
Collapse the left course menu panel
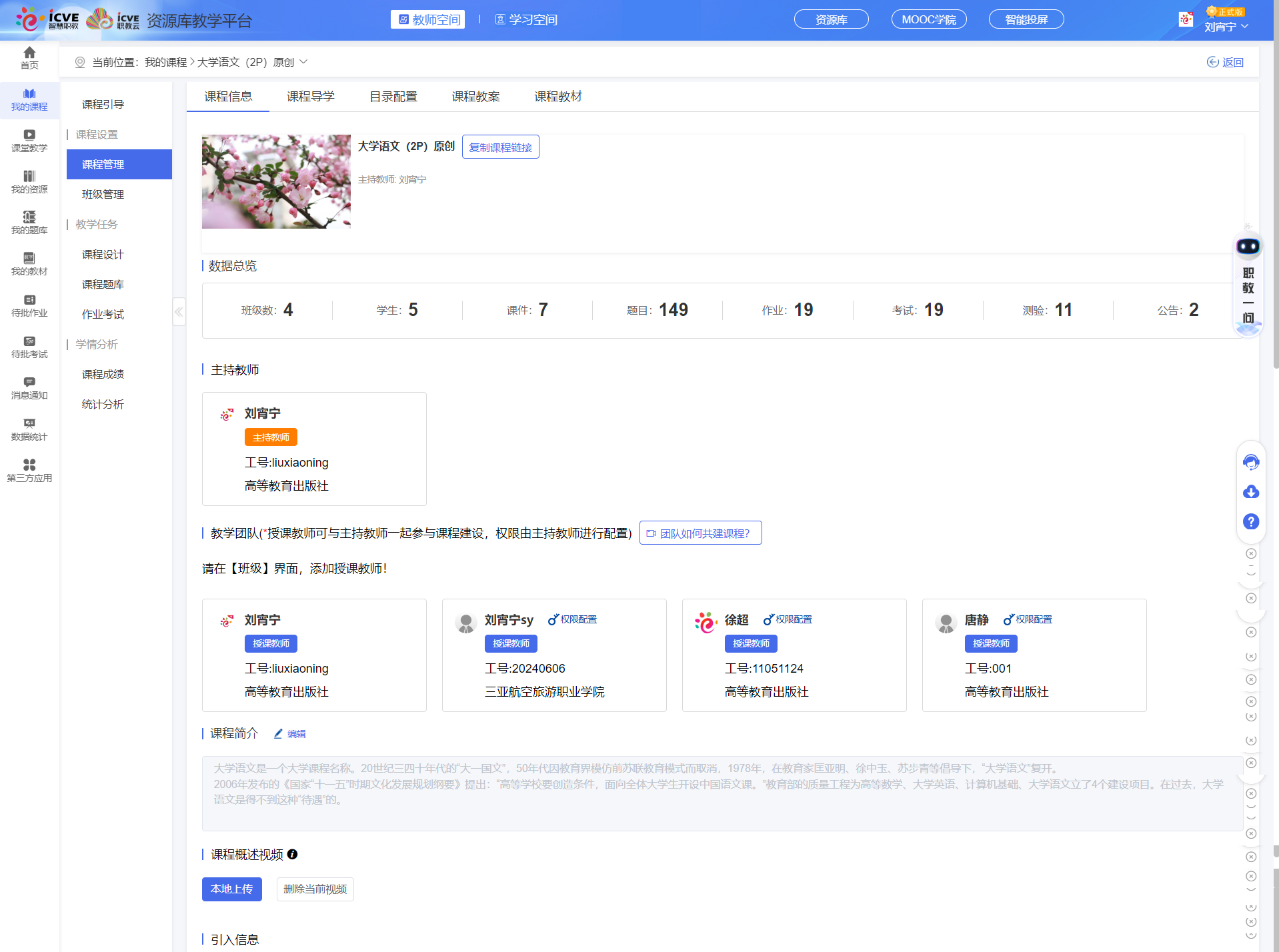pos(179,311)
